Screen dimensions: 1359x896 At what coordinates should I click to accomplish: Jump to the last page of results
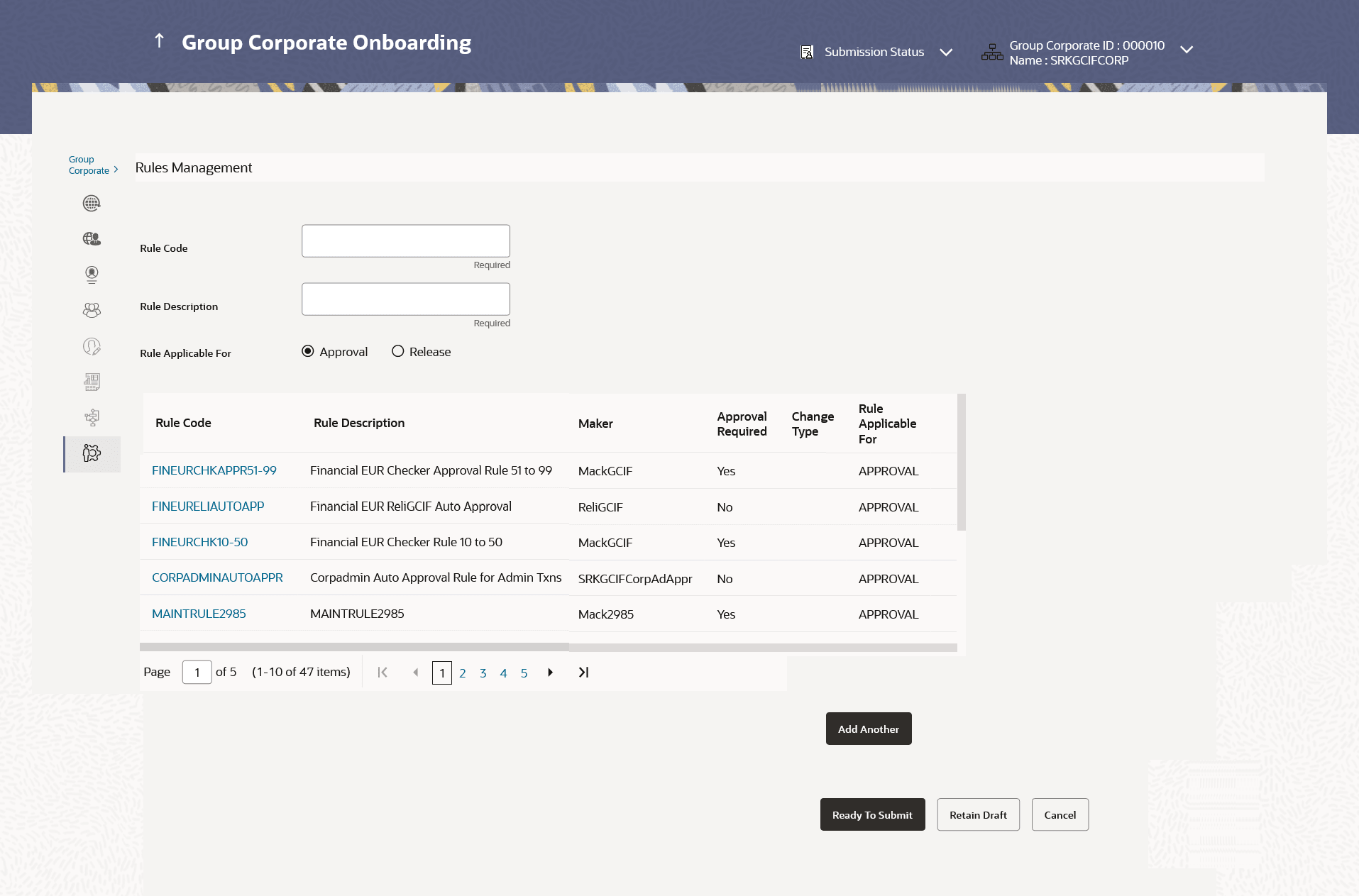583,673
